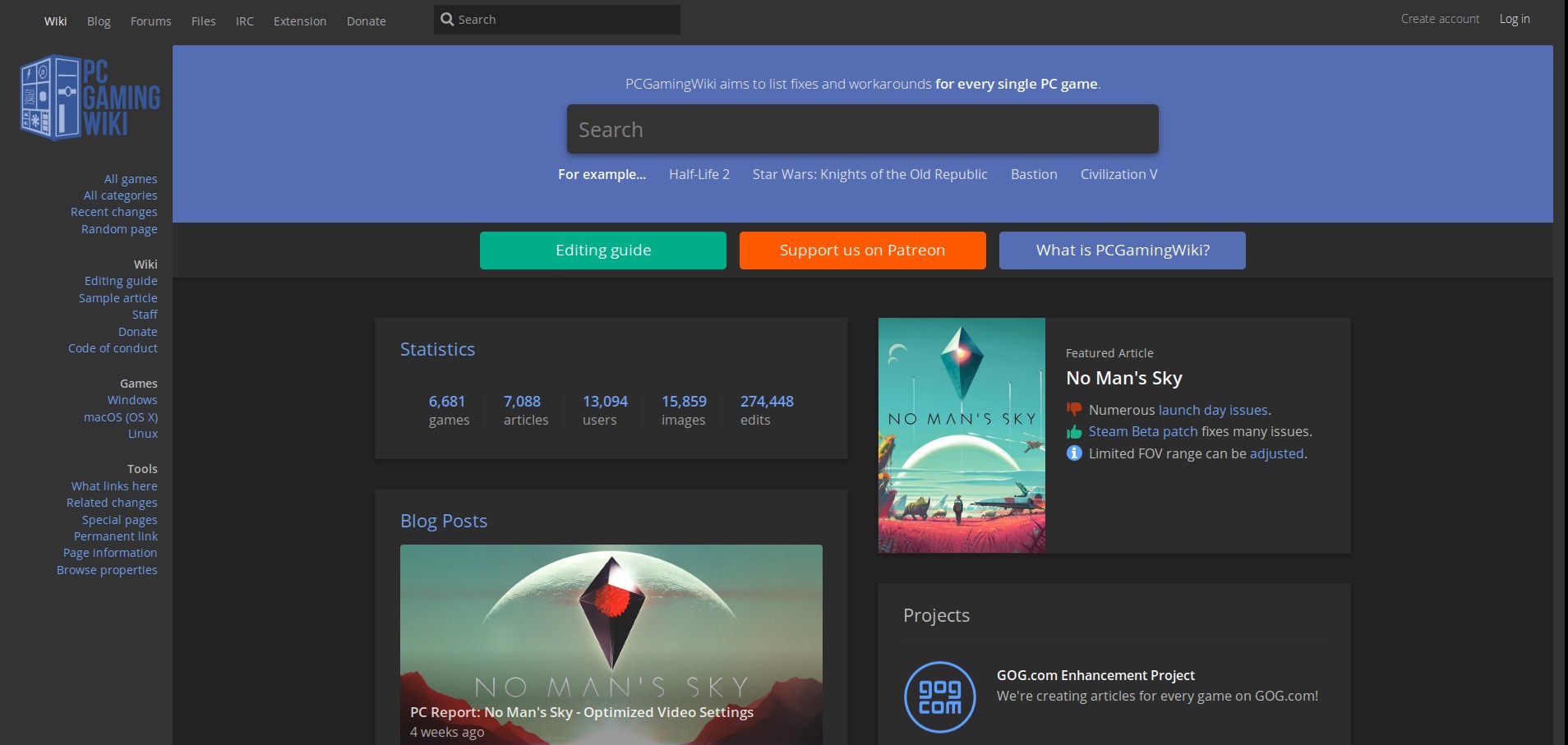Open PC Report: No Man's Sky blog title
Viewport: 1568px width, 745px height.
[x=582, y=712]
